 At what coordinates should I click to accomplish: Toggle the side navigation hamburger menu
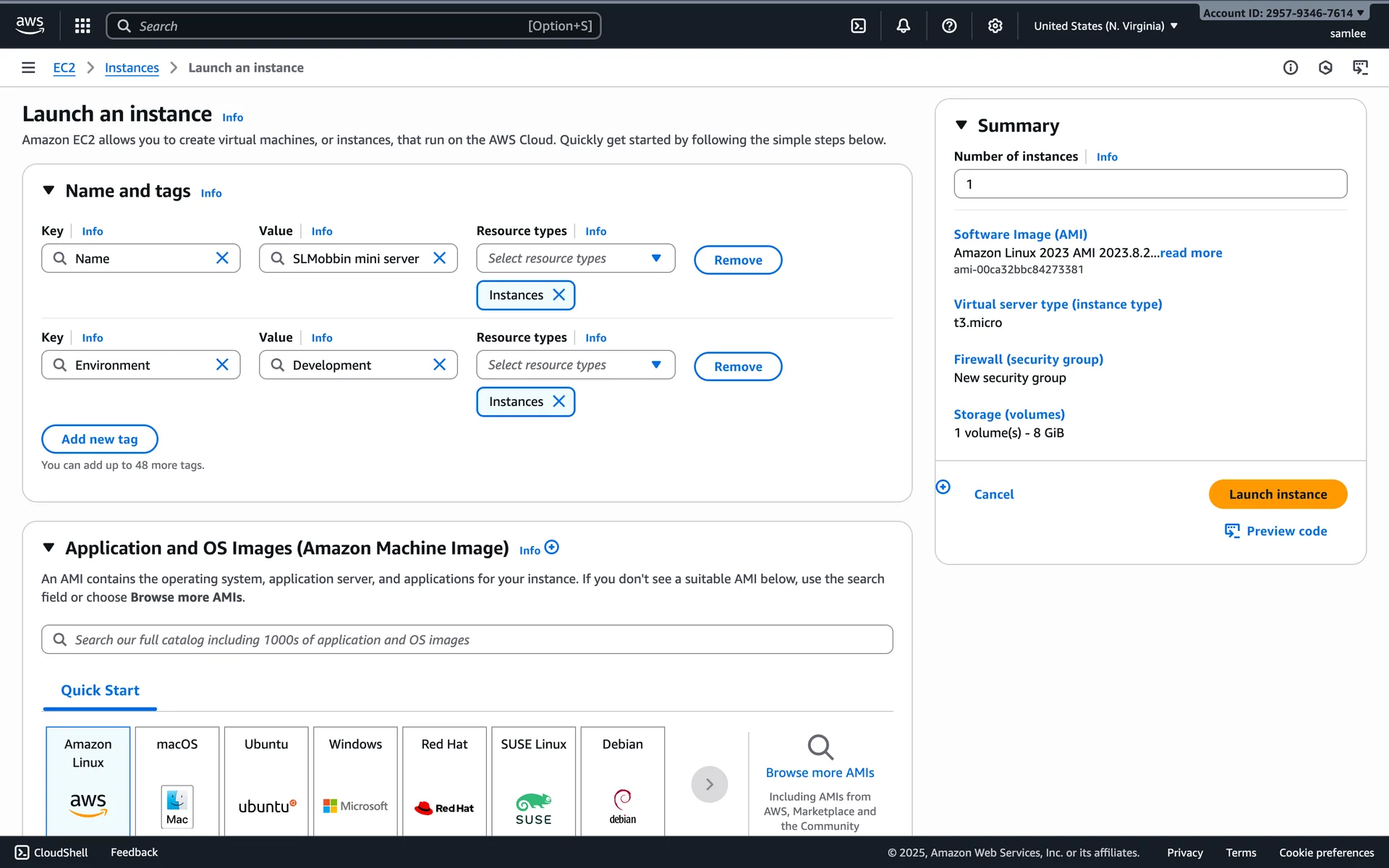point(28,67)
